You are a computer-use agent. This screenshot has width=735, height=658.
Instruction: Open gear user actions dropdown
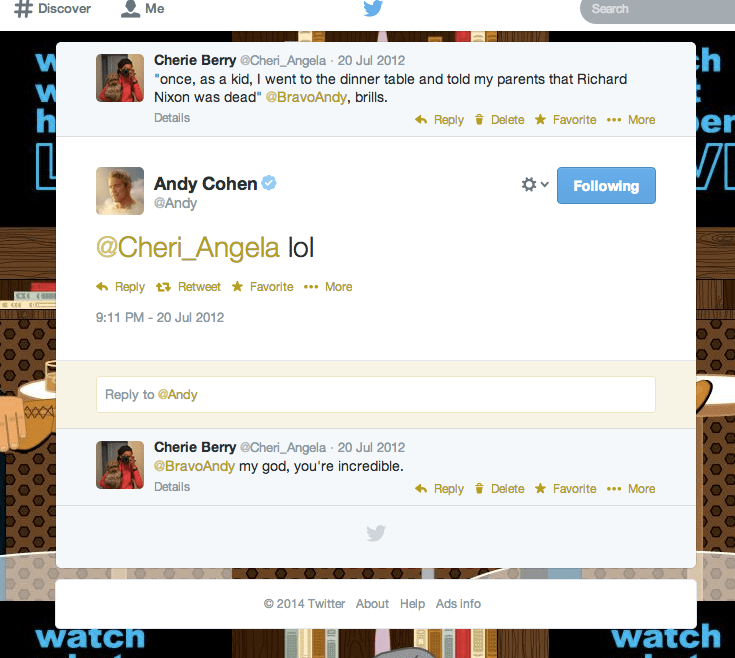535,185
